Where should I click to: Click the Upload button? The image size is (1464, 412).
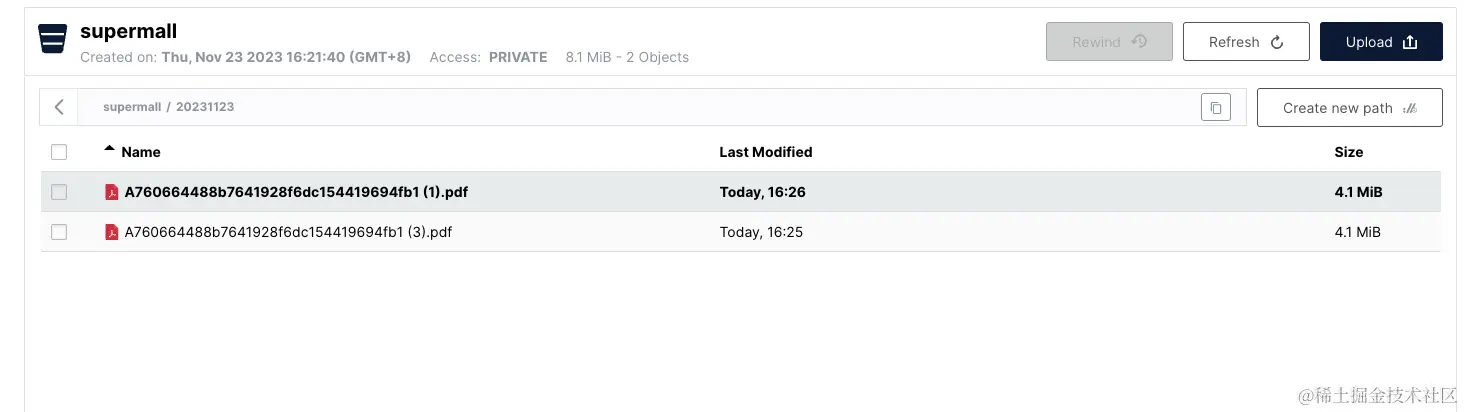click(1380, 42)
